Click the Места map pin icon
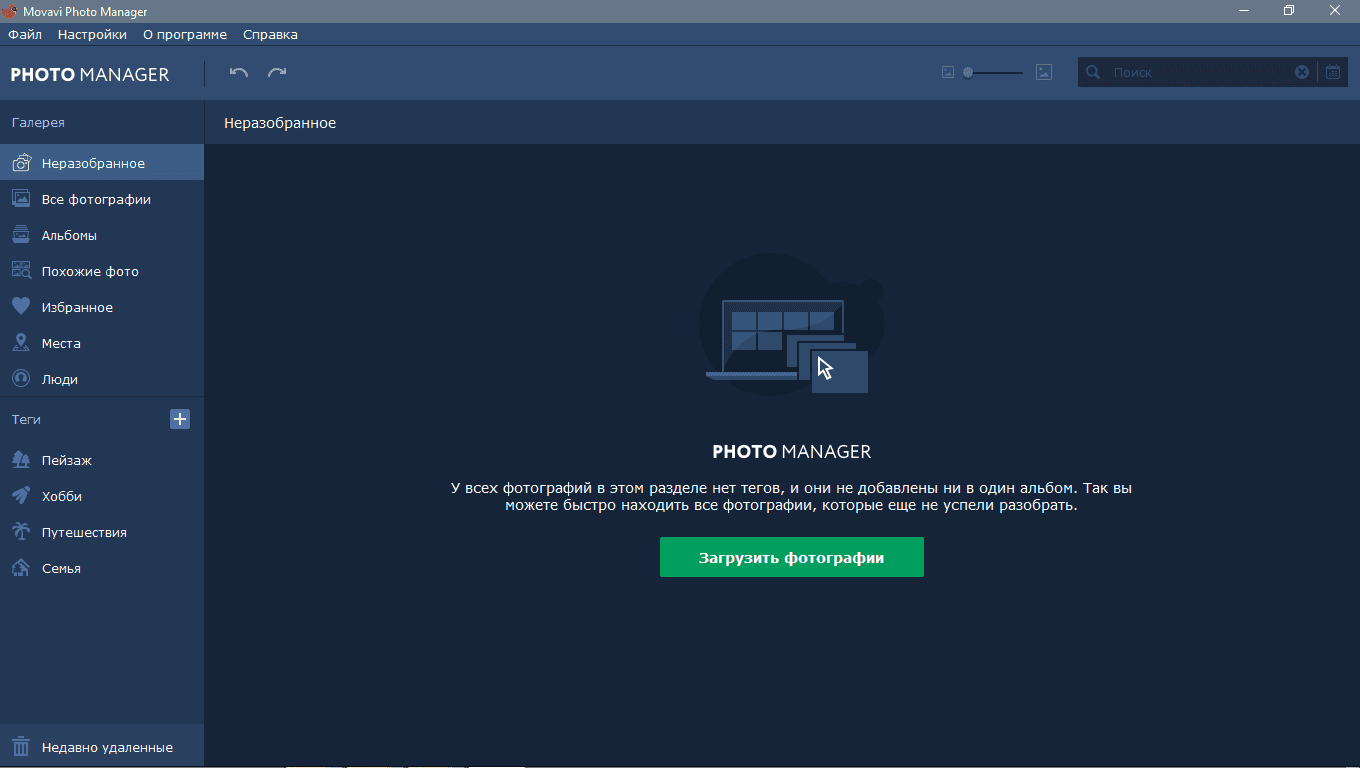 point(21,343)
